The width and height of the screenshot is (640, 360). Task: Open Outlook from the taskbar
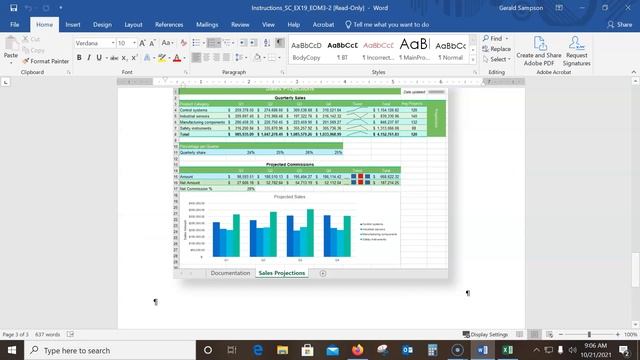(407, 350)
